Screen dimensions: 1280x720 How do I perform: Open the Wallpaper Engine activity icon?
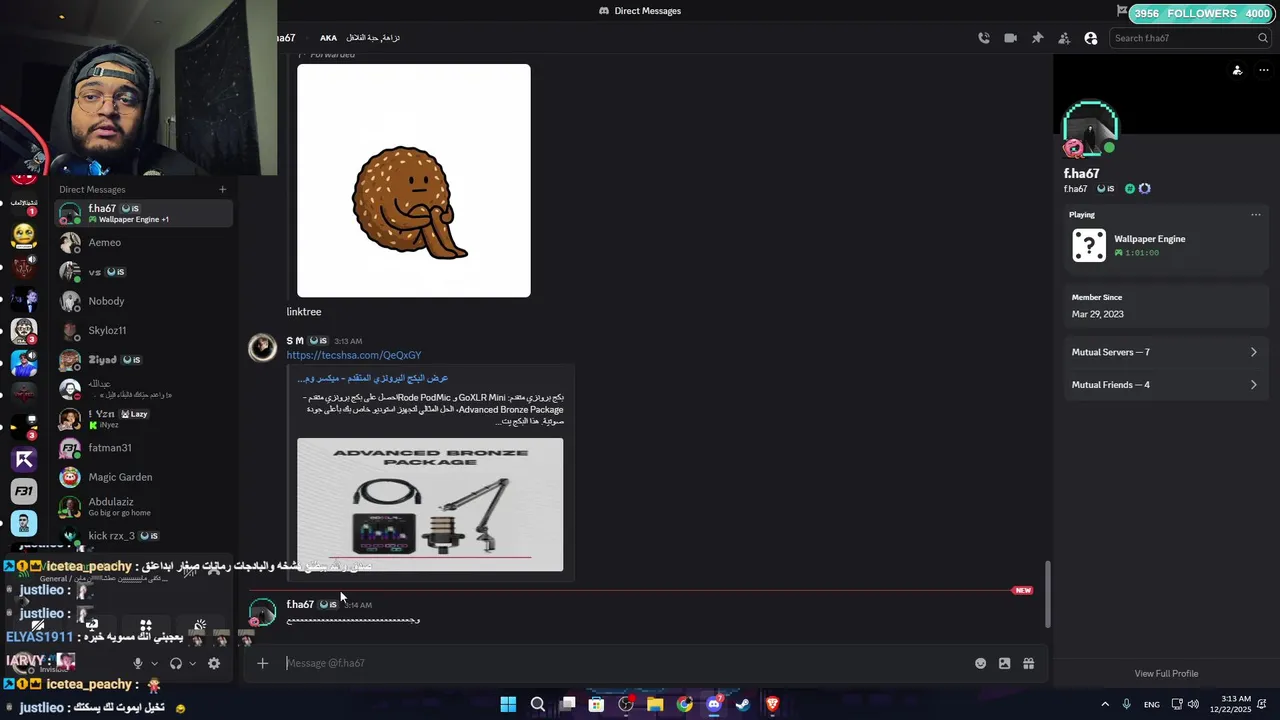tap(1089, 245)
